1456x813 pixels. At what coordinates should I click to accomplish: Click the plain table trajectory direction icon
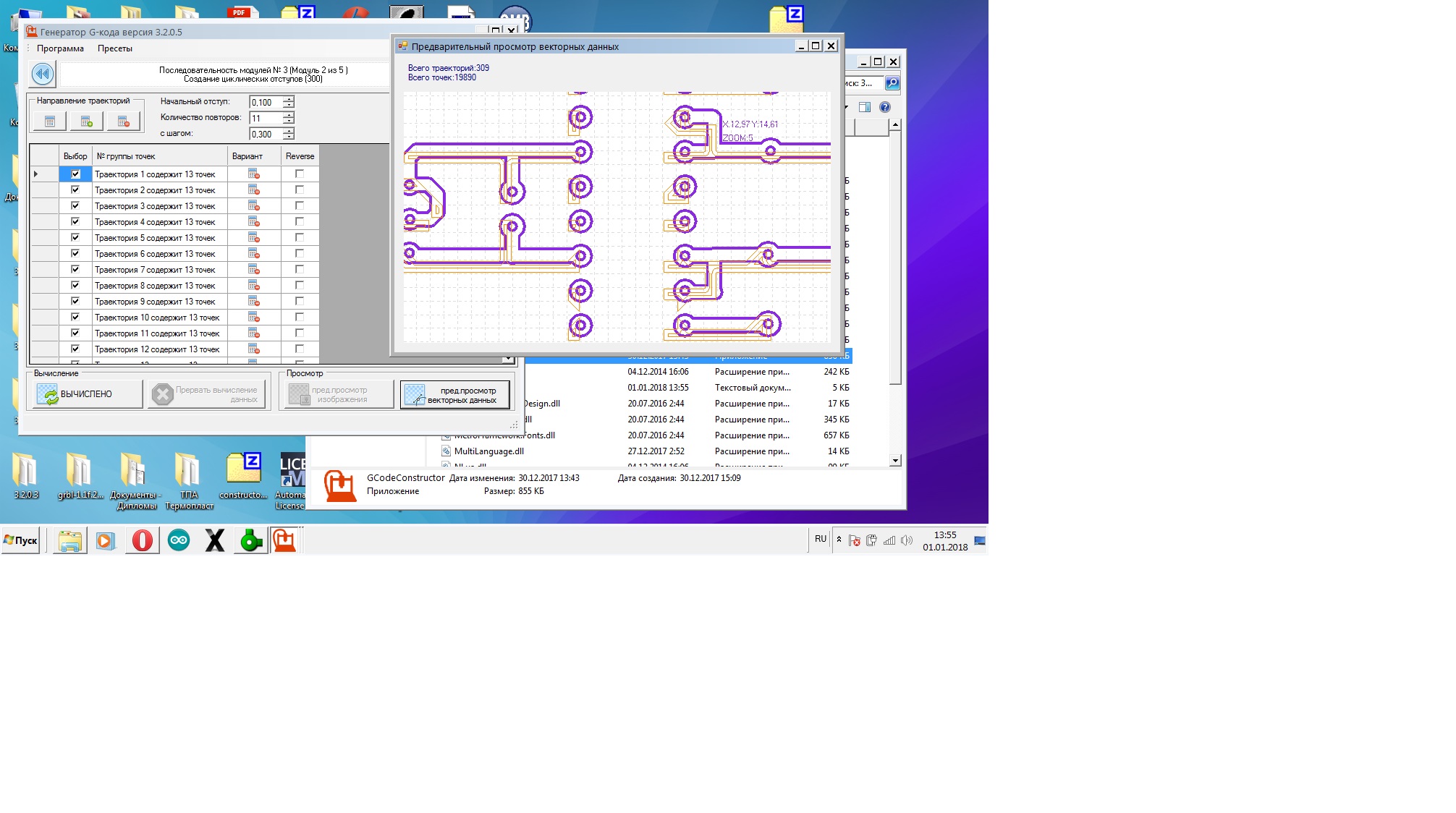50,122
